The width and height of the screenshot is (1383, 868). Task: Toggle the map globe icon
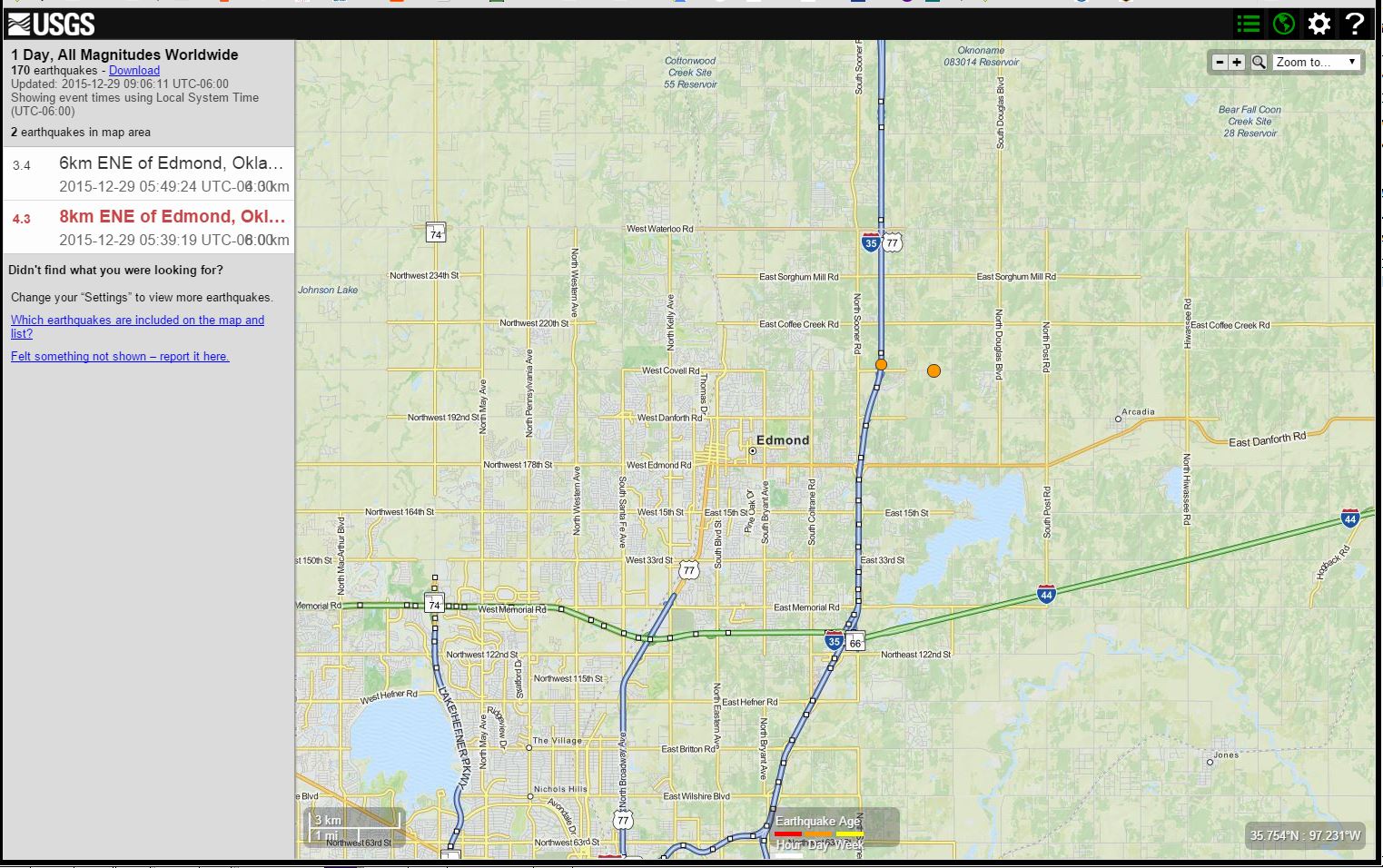pos(1284,24)
